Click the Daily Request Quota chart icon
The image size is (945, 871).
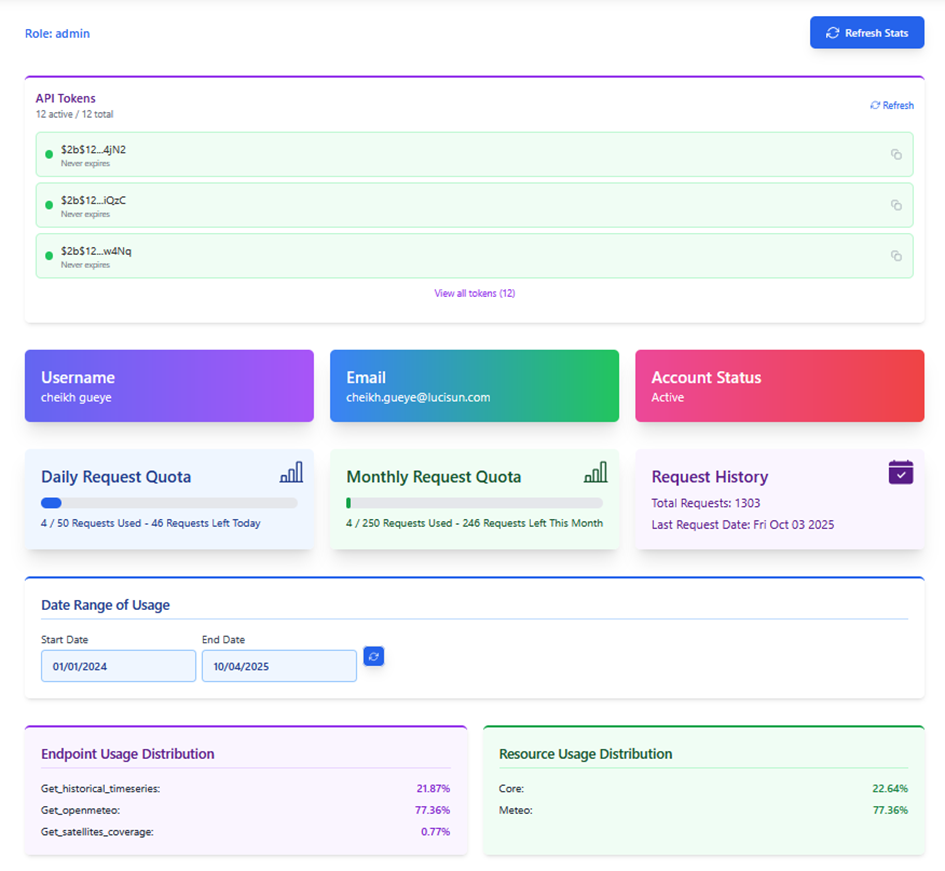[291, 473]
